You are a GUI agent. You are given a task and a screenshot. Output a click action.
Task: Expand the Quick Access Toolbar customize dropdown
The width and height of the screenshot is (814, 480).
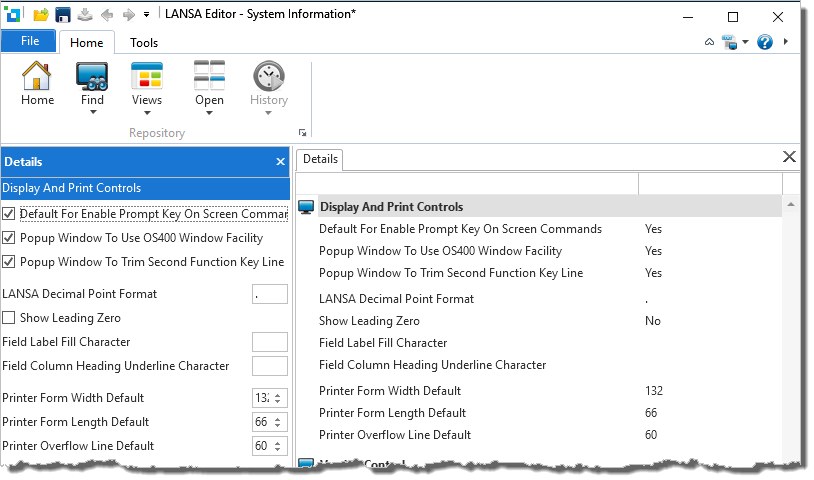point(146,15)
